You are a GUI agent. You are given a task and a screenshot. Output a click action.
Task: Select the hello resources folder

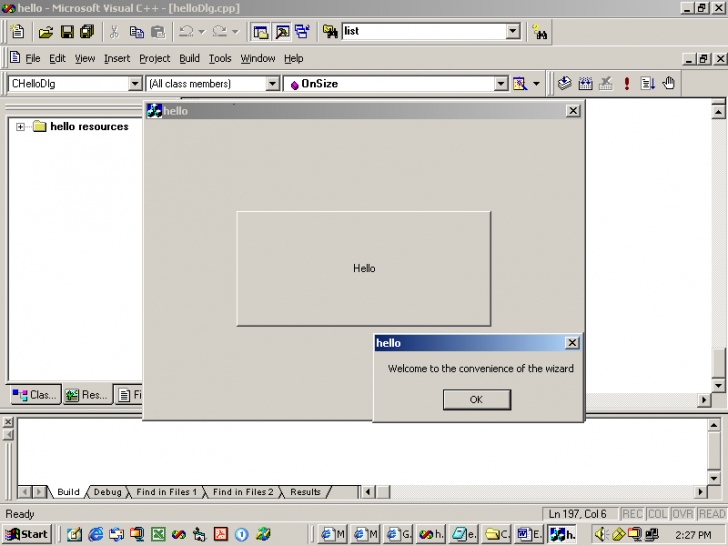(x=89, y=126)
